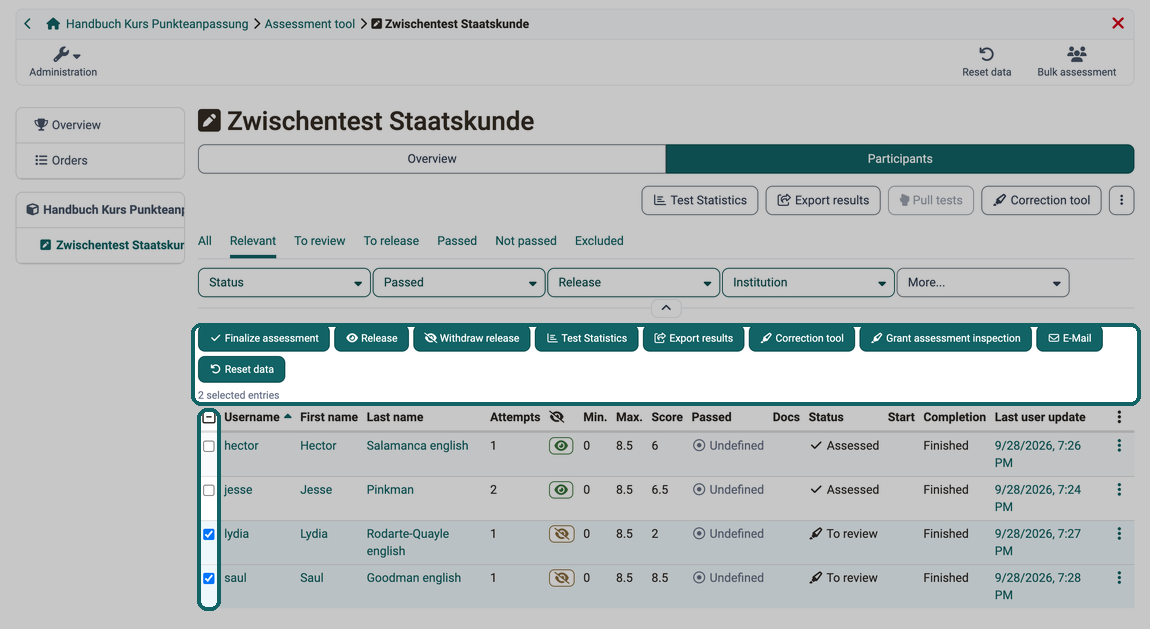Click the teal Reset data button
This screenshot has height=629, width=1150.
click(x=241, y=369)
